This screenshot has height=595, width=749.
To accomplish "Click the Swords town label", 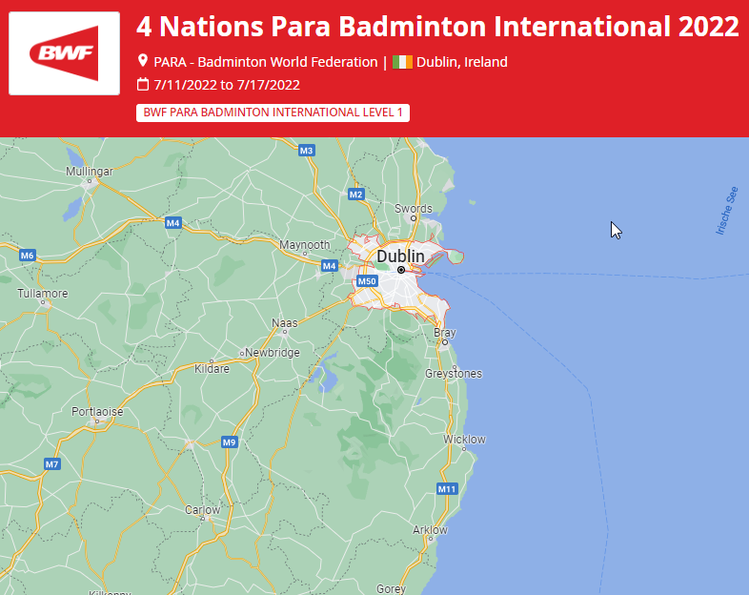I will [x=413, y=208].
